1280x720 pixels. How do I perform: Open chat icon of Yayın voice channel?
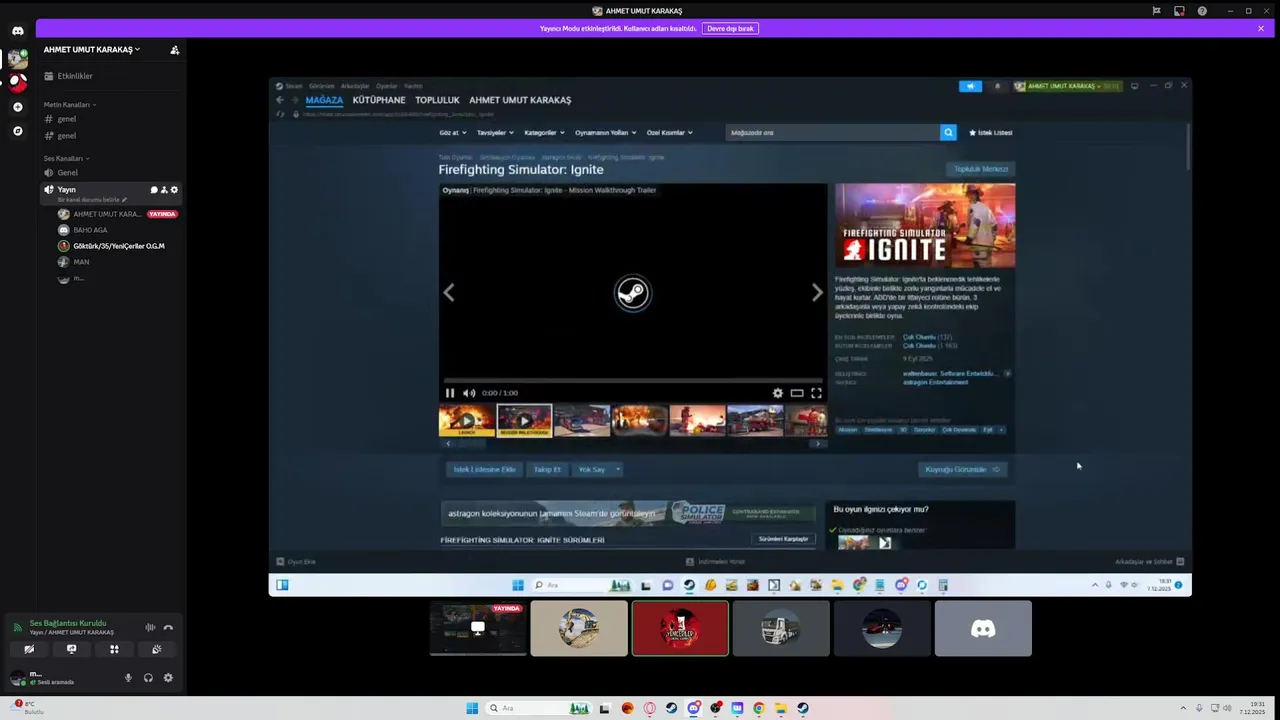pyautogui.click(x=154, y=190)
